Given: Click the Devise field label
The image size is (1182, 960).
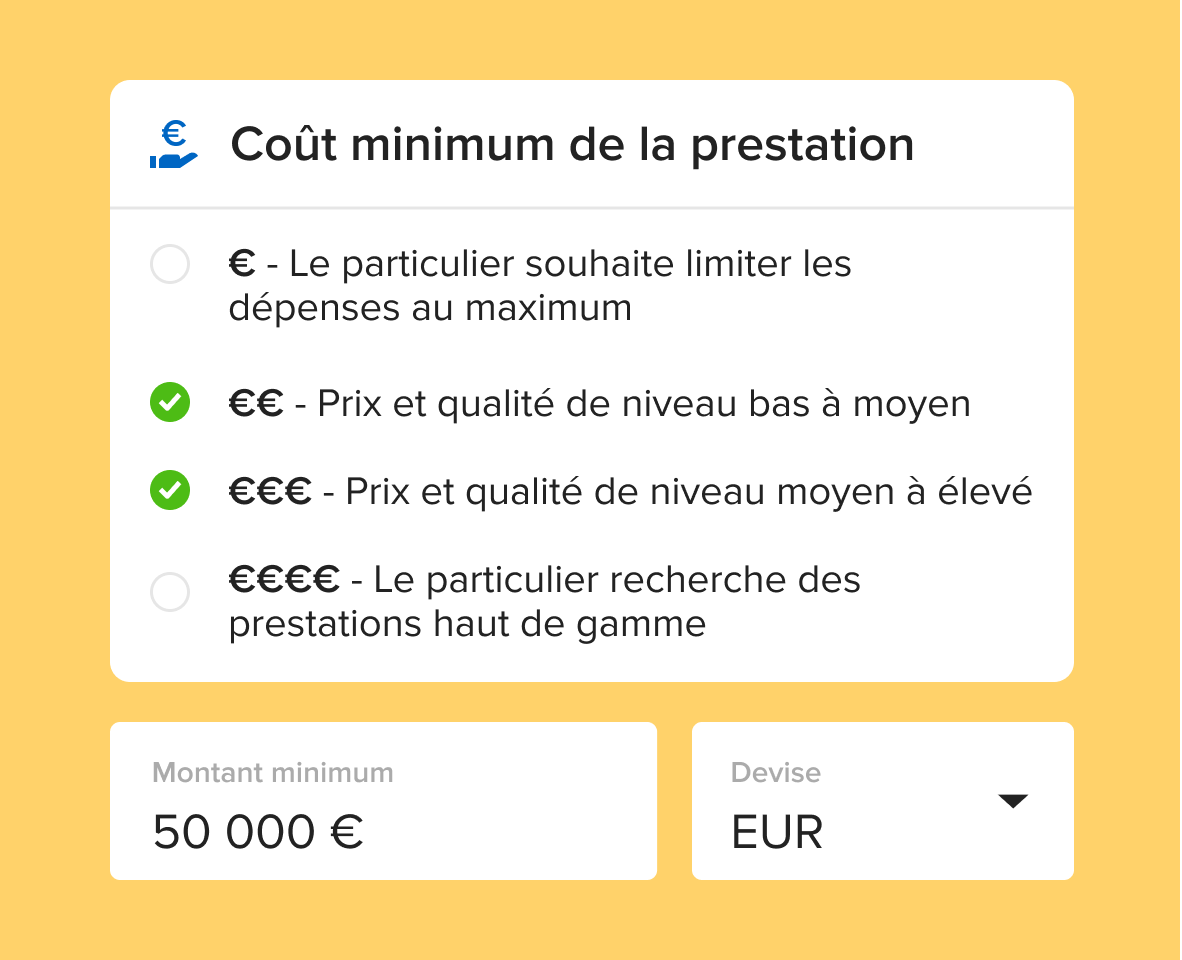Looking at the screenshot, I should click(x=775, y=773).
